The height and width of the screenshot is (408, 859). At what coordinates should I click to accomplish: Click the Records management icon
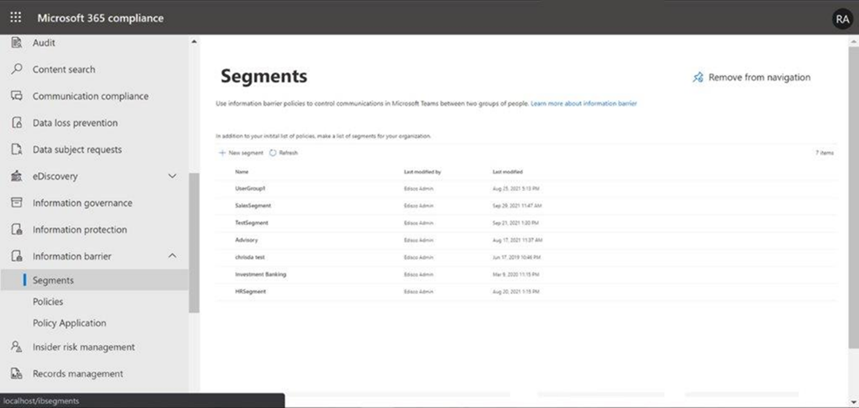click(x=16, y=373)
